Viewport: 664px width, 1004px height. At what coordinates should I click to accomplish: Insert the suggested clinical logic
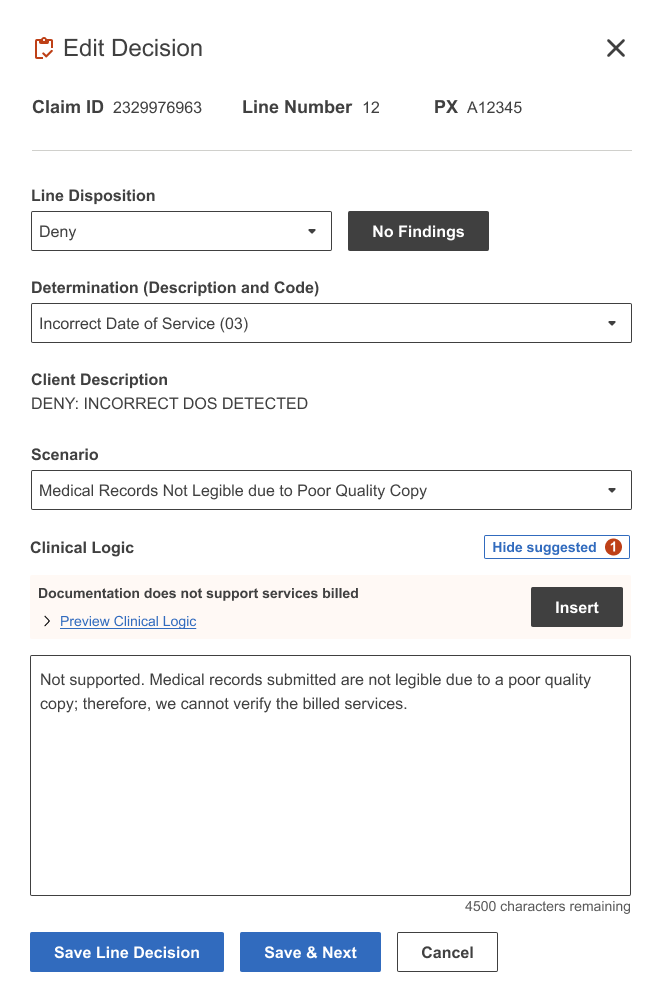576,607
